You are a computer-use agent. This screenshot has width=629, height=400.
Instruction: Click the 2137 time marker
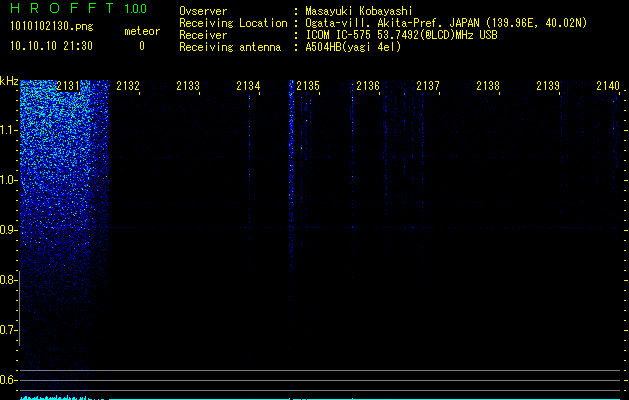(x=428, y=86)
